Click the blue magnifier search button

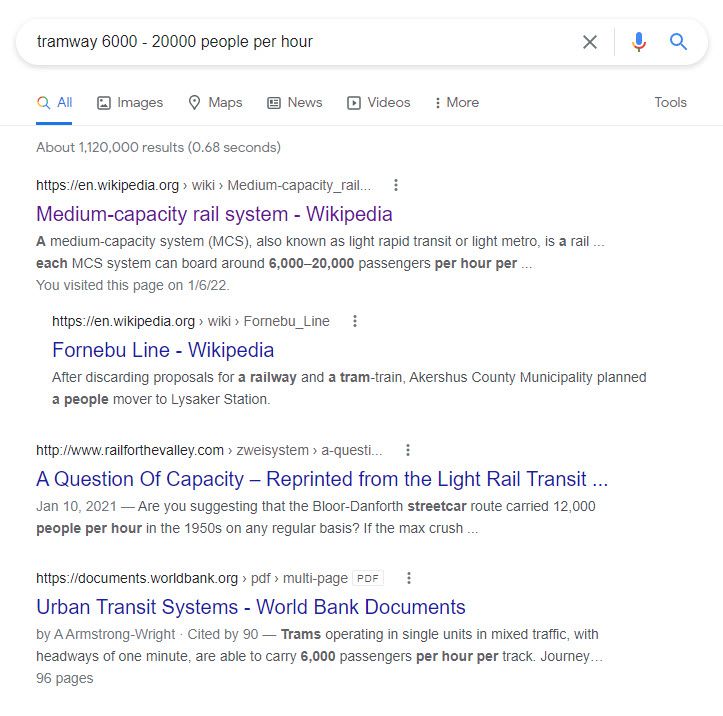pos(678,42)
